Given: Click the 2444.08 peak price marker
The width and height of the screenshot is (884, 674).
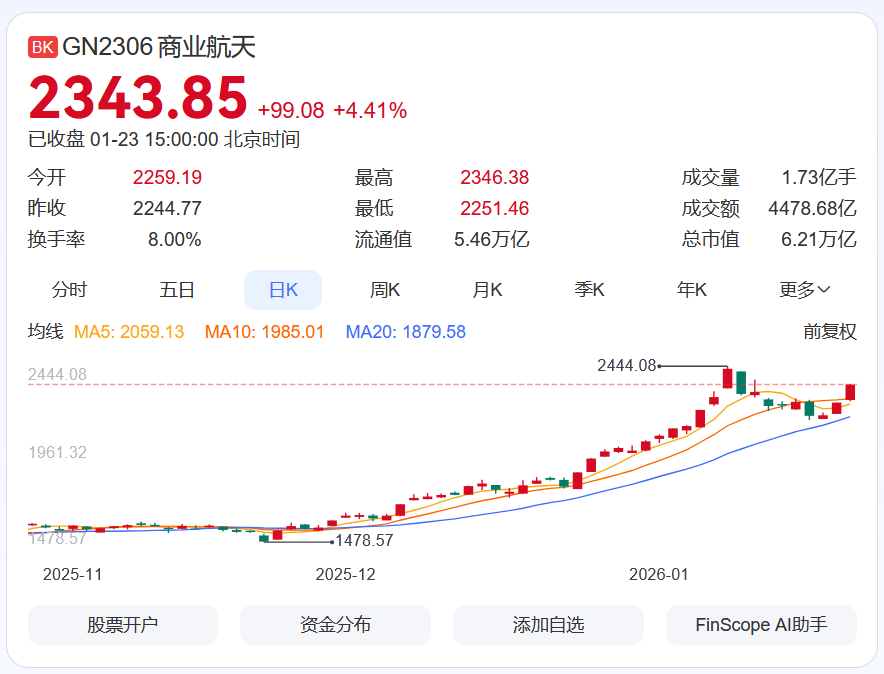Looking at the screenshot, I should [627, 366].
